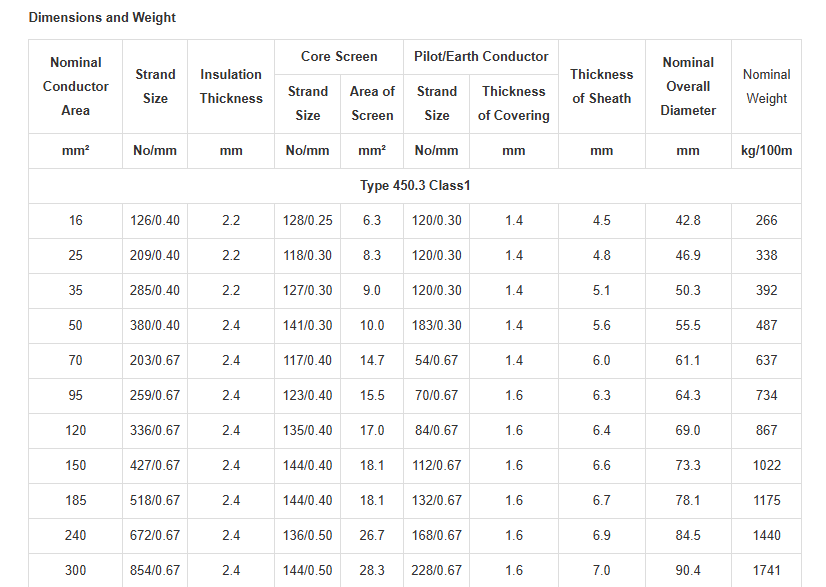Screen dimensions: 826x587
Task: Click the '336/0.67' strand size cell
Action: click(155, 431)
